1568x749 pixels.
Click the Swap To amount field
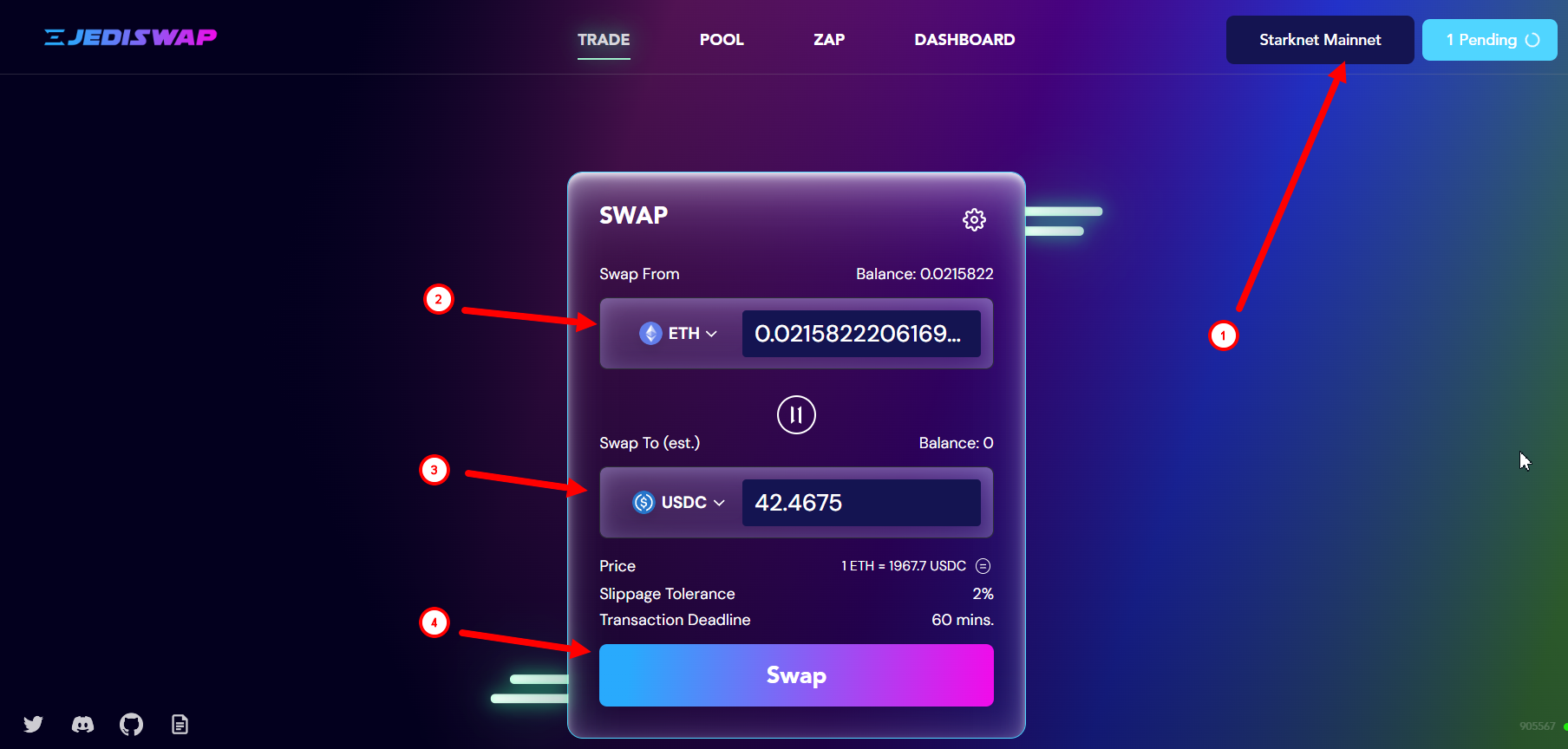click(x=861, y=503)
